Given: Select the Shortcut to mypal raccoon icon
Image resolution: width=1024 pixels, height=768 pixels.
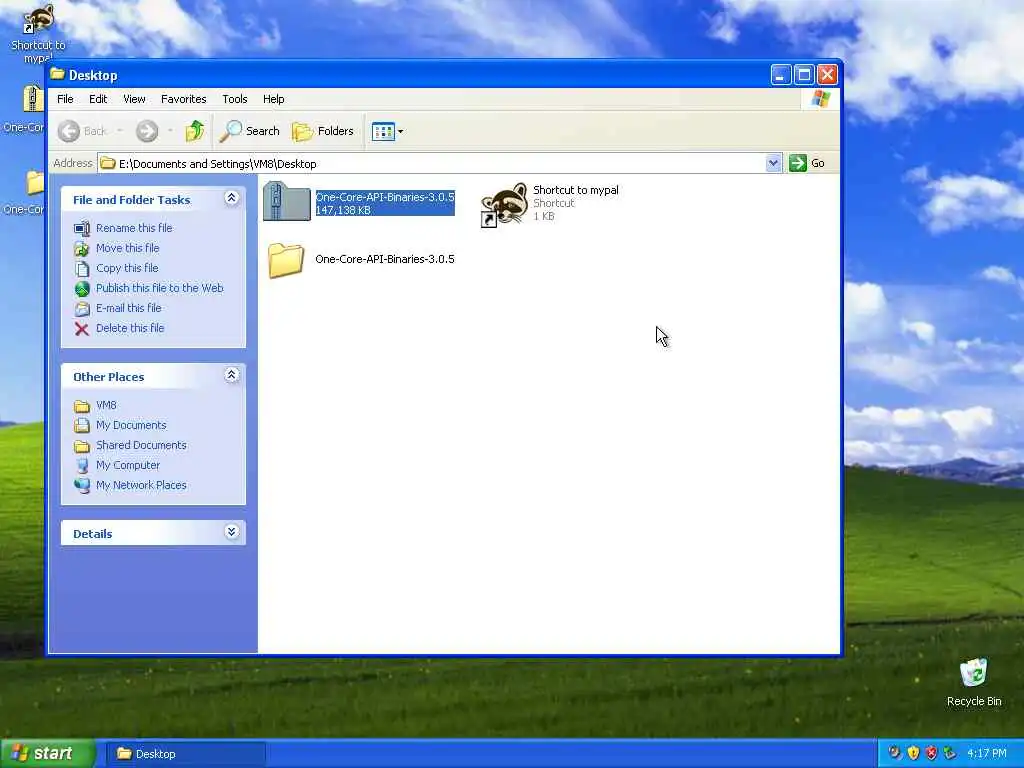Looking at the screenshot, I should pyautogui.click(x=504, y=204).
